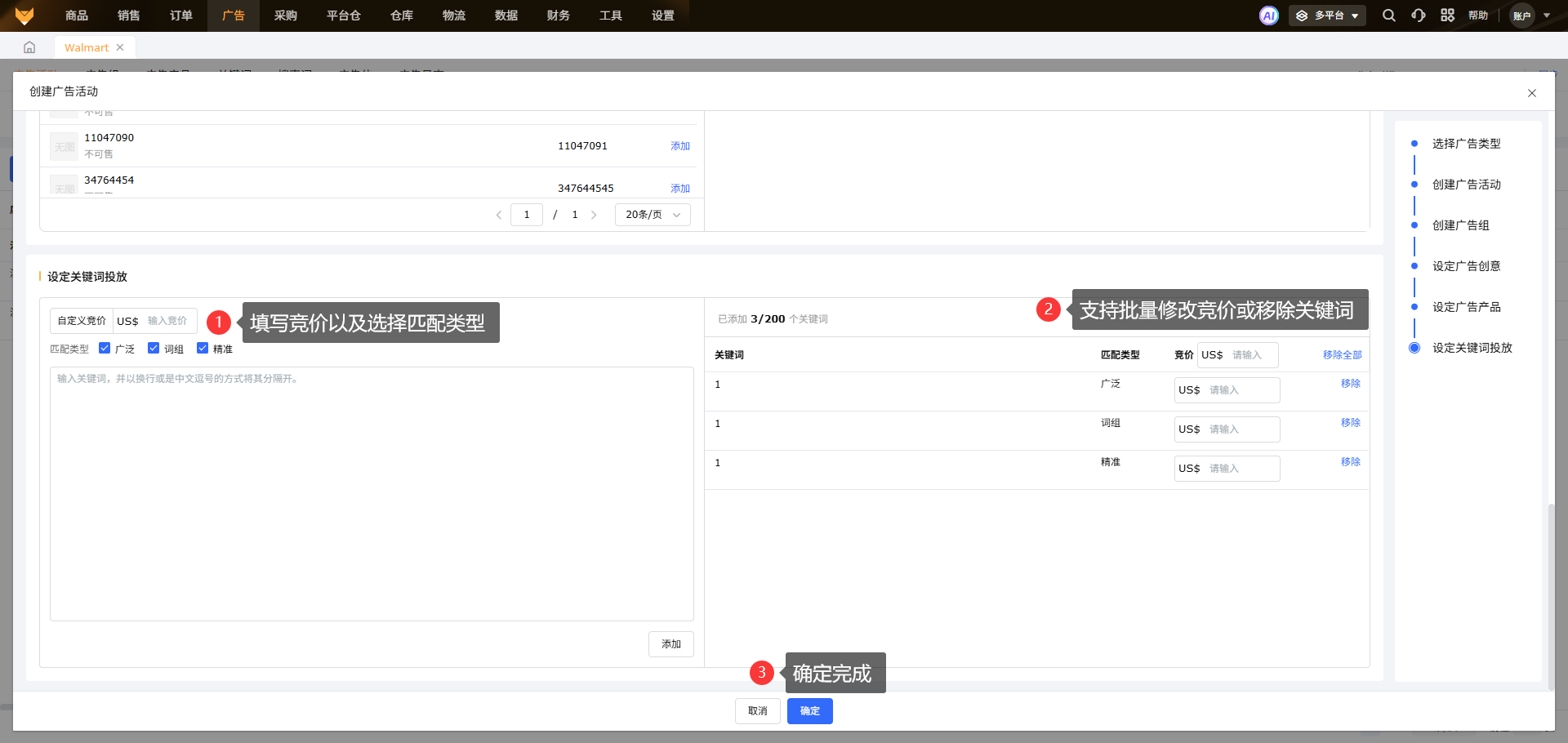Focus the bid input for the 精准 row
The height and width of the screenshot is (743, 1568).
tap(1227, 469)
